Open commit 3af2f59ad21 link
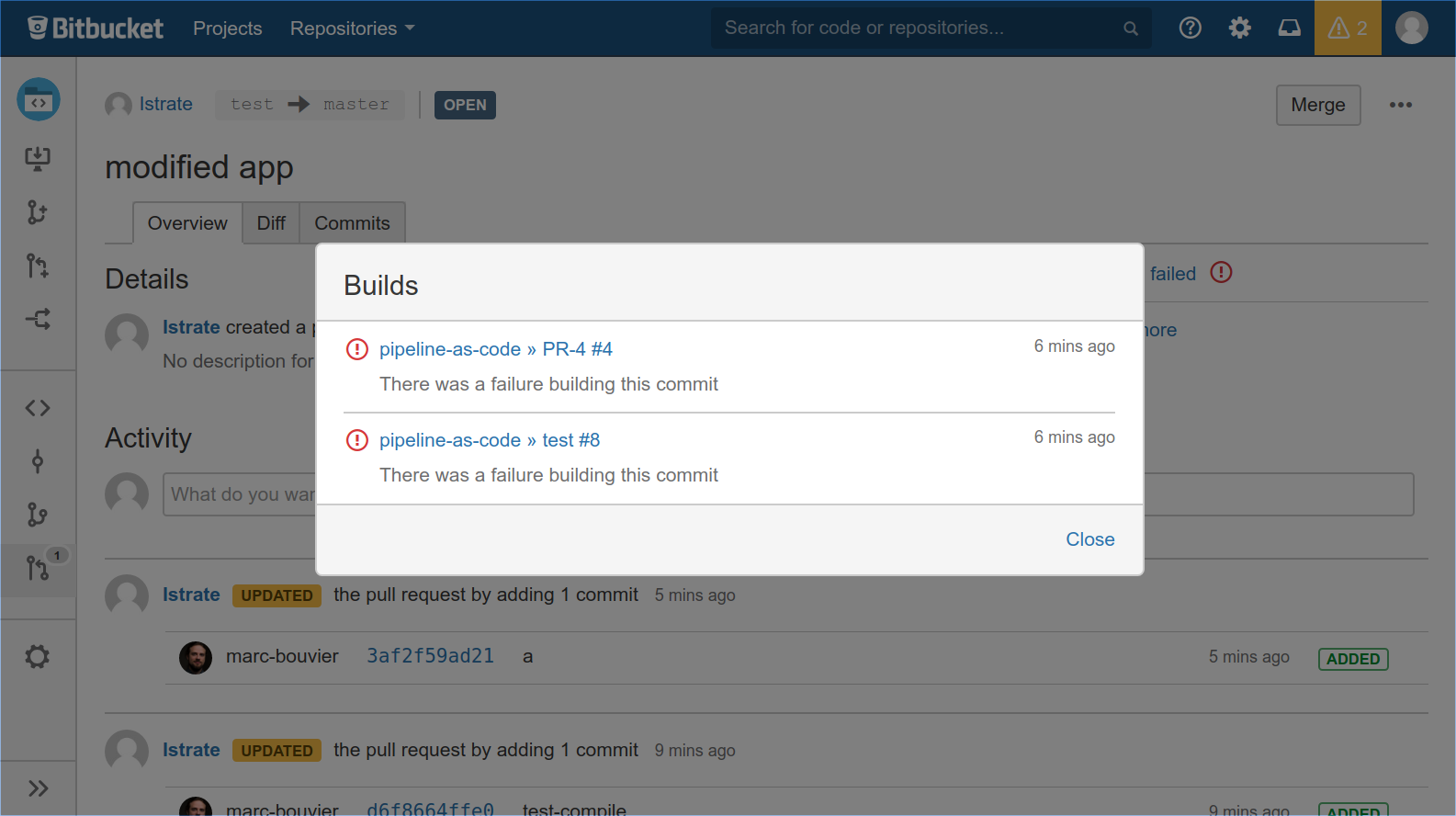This screenshot has width=1456, height=816. [431, 656]
